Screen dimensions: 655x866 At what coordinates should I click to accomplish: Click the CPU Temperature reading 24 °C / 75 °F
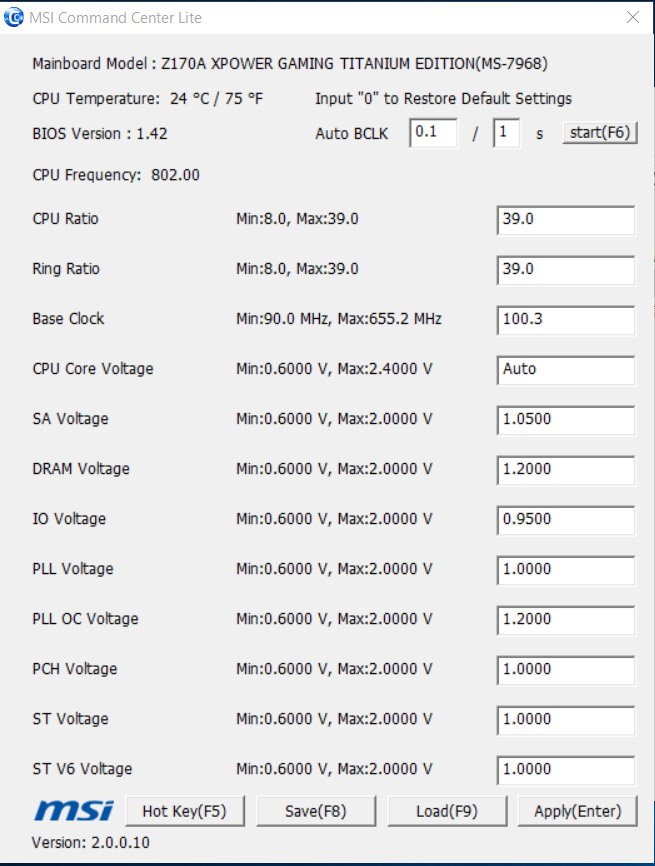pyautogui.click(x=216, y=99)
